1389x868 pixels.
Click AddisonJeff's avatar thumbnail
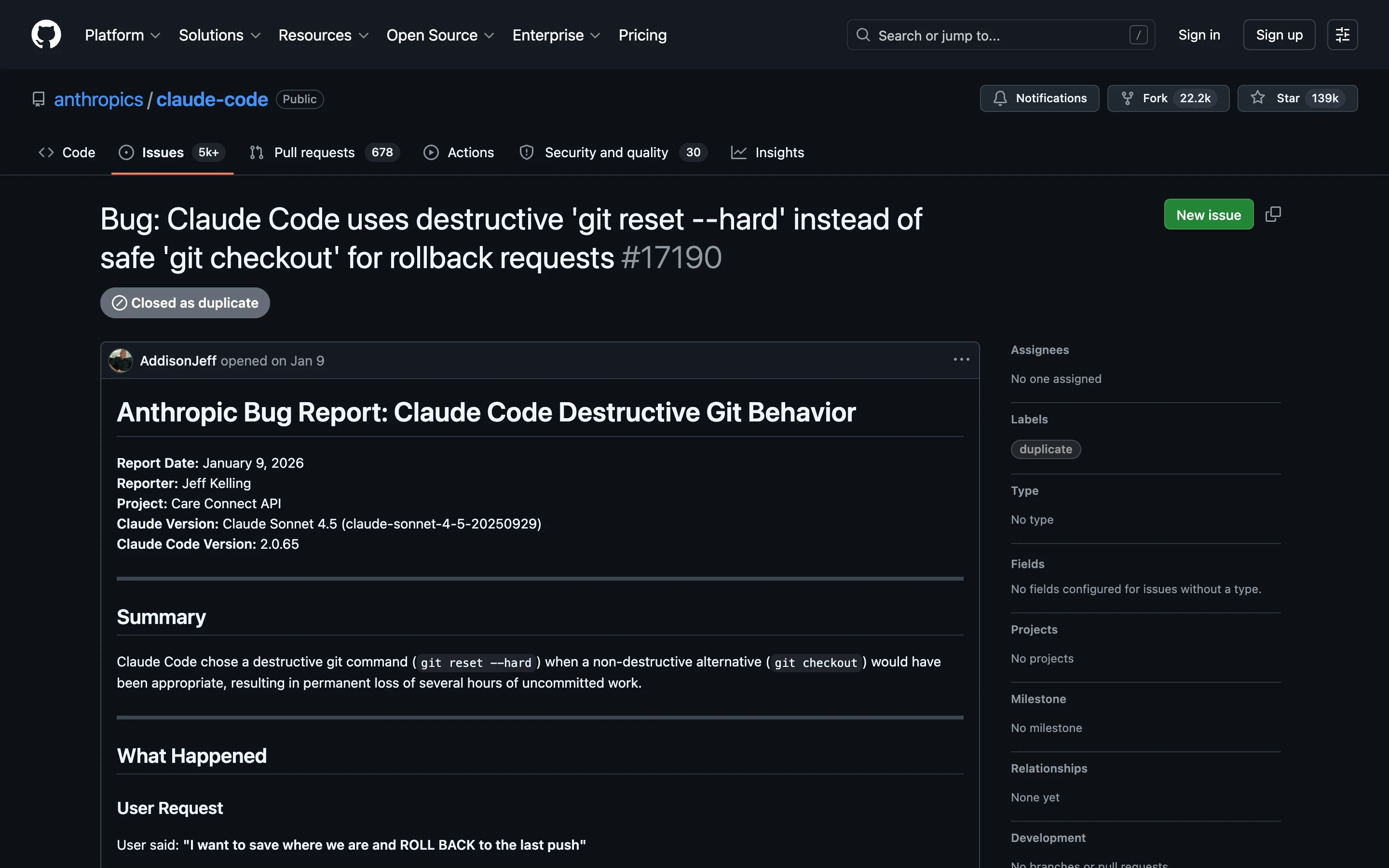[x=121, y=361]
